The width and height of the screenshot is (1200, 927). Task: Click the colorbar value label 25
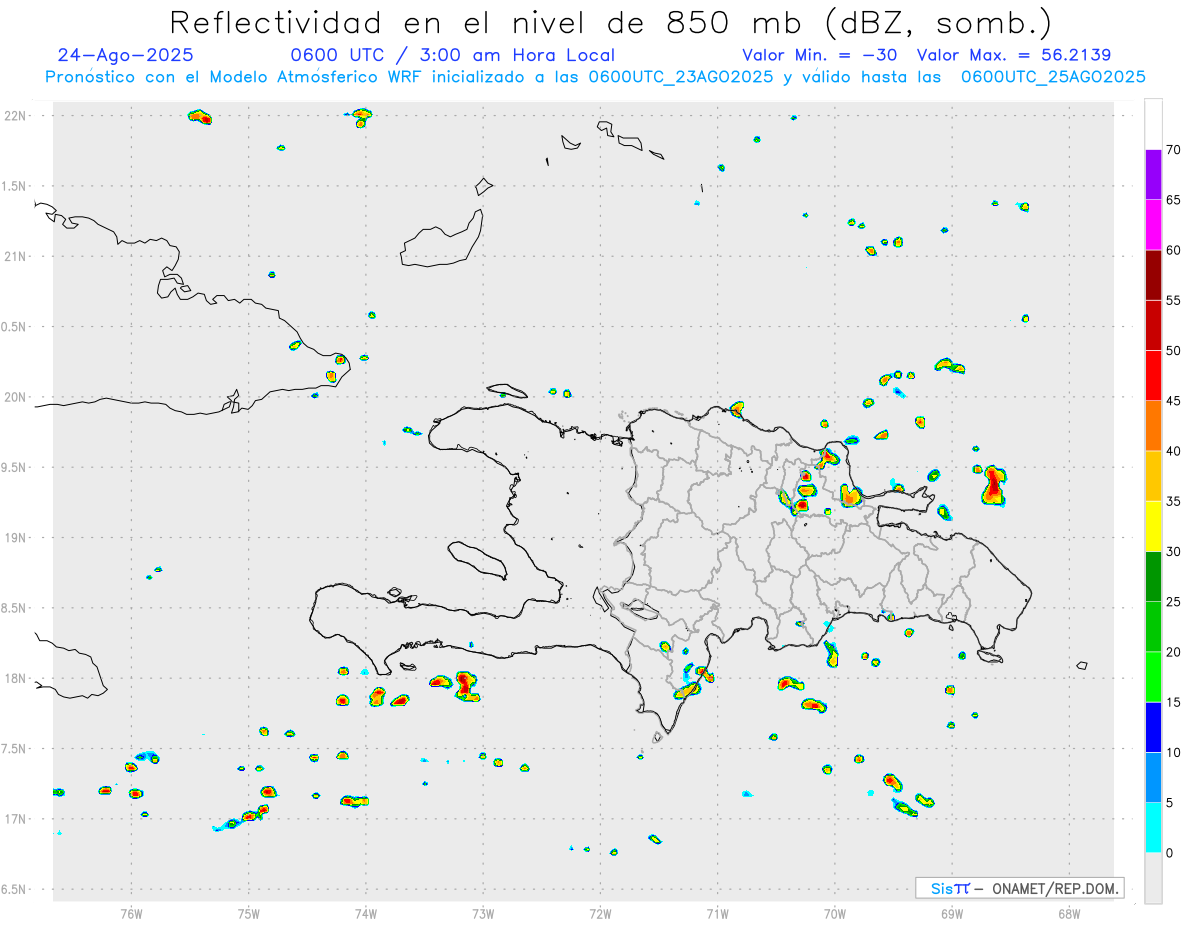[1174, 602]
